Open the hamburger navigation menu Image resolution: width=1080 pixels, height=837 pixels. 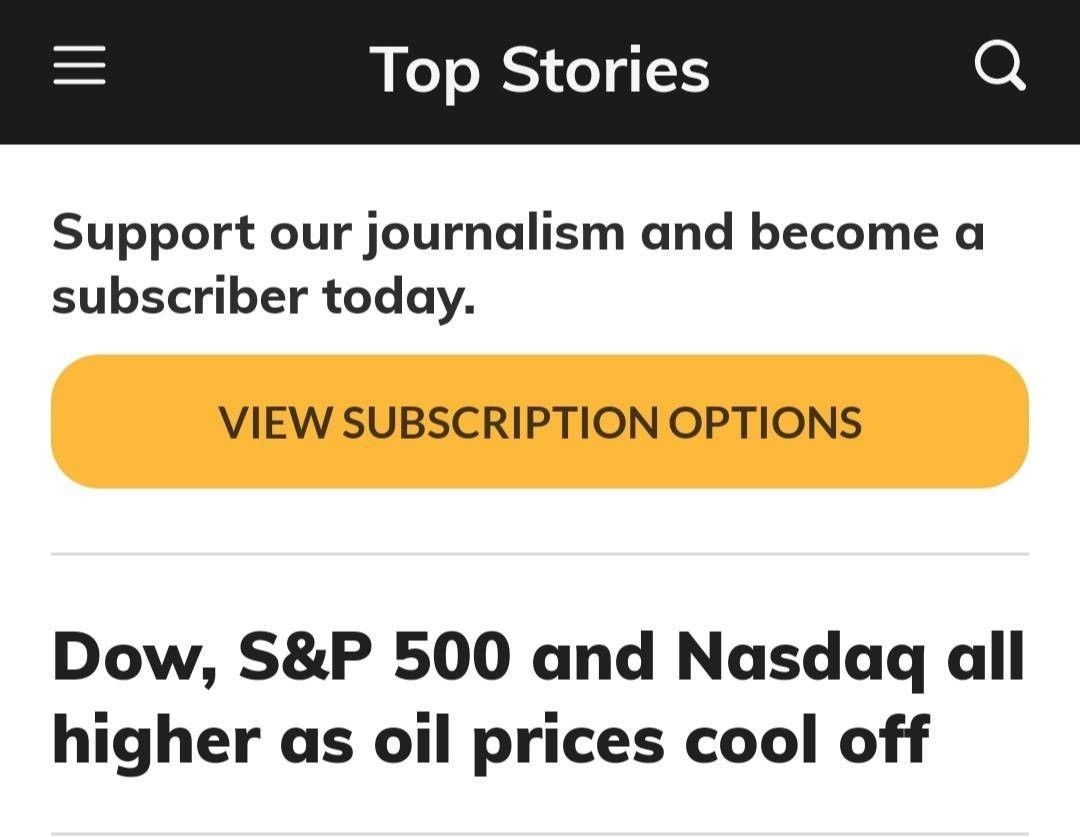(x=79, y=65)
